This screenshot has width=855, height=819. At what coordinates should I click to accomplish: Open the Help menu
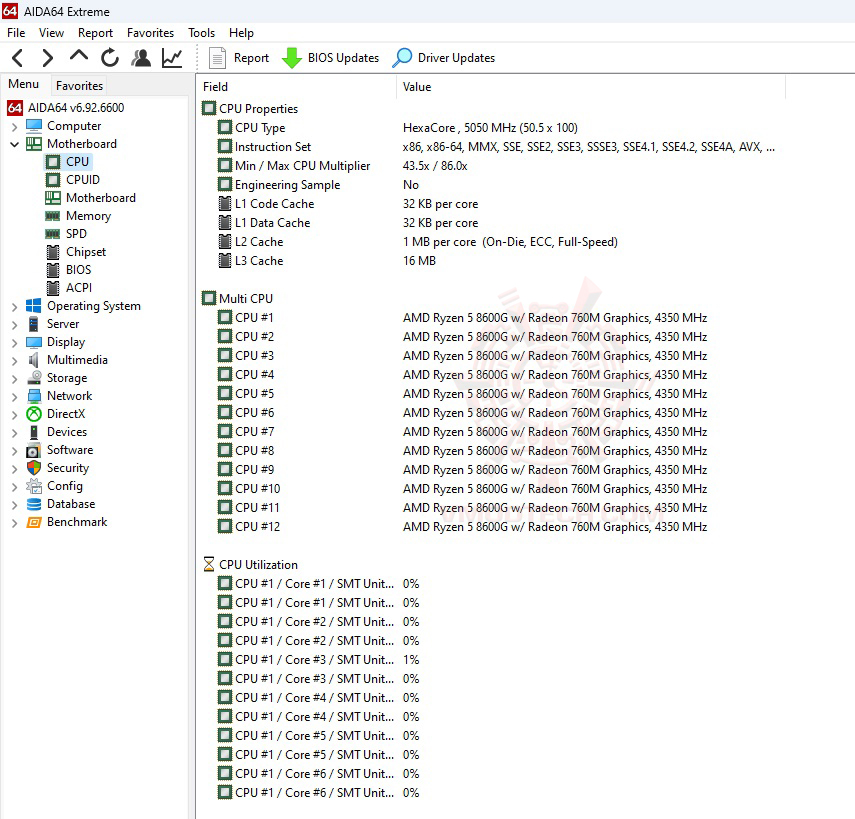(x=241, y=33)
